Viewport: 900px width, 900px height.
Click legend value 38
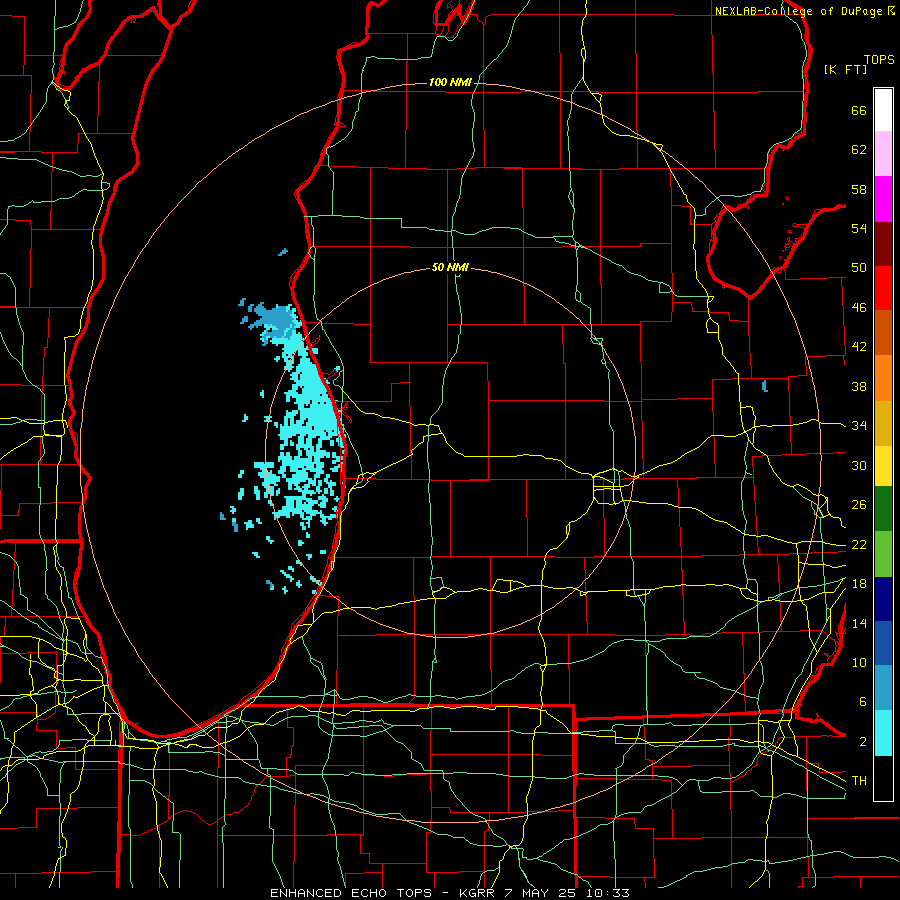[x=859, y=386]
